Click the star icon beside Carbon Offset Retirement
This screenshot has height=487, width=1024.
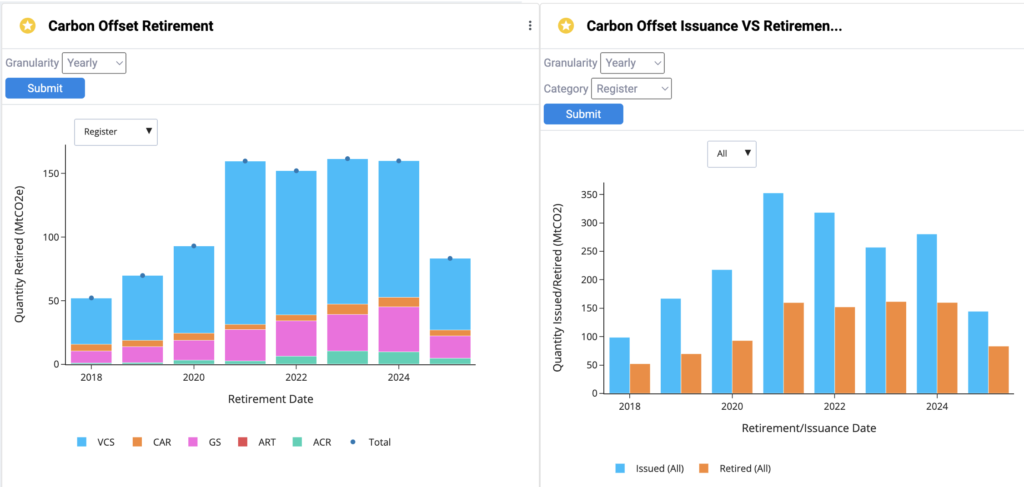[x=28, y=26]
